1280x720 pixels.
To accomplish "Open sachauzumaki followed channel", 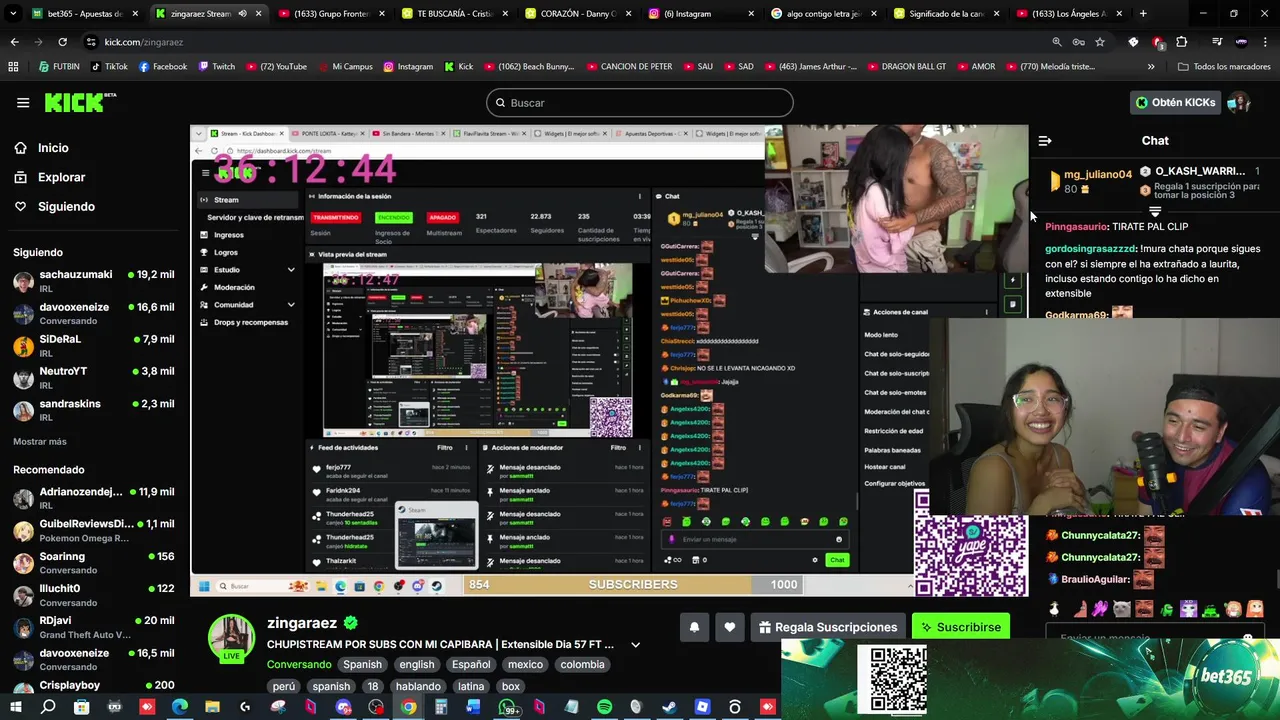I will tap(94, 281).
